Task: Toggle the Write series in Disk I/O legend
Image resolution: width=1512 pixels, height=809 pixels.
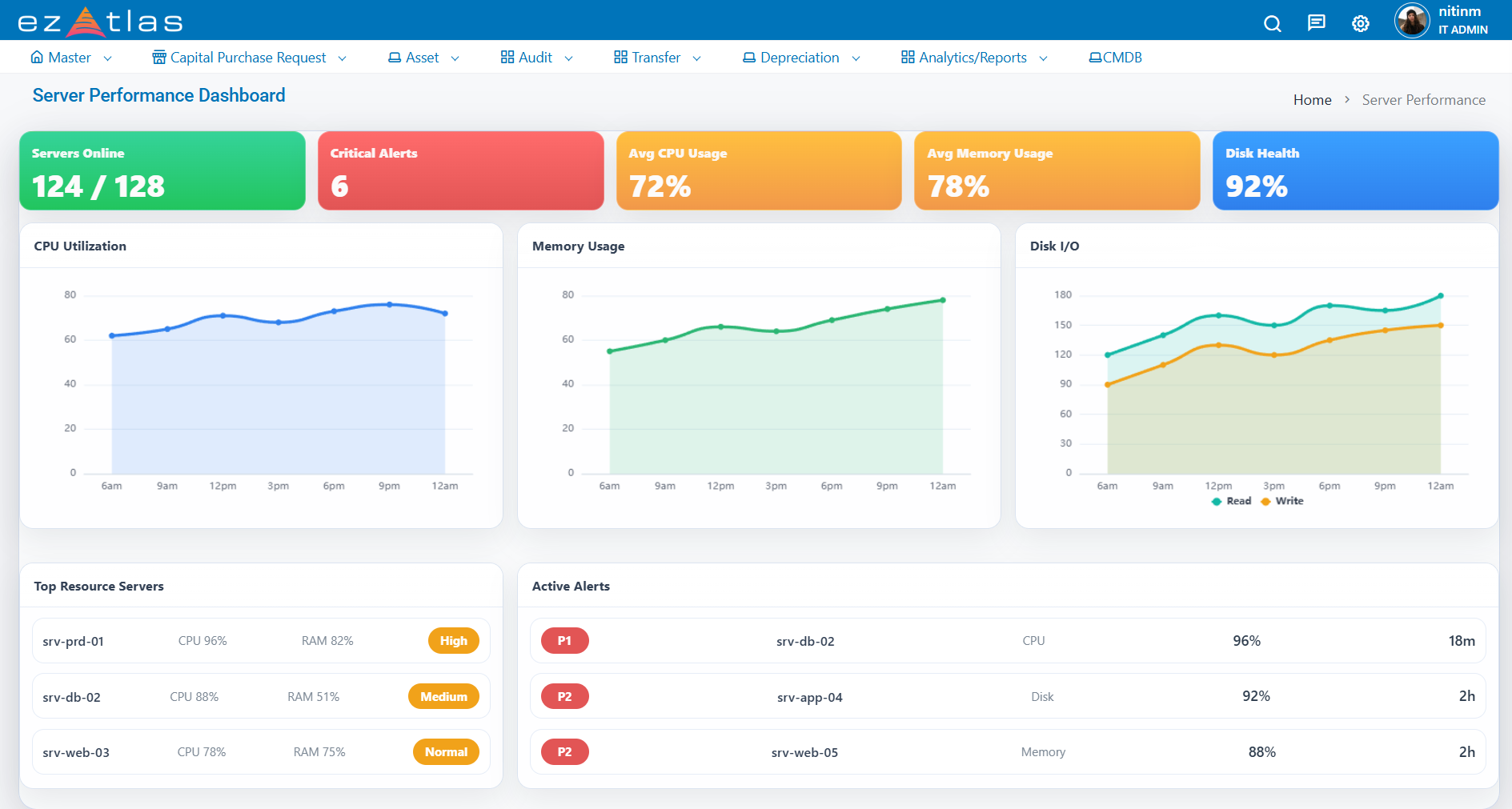Action: pyautogui.click(x=1281, y=501)
